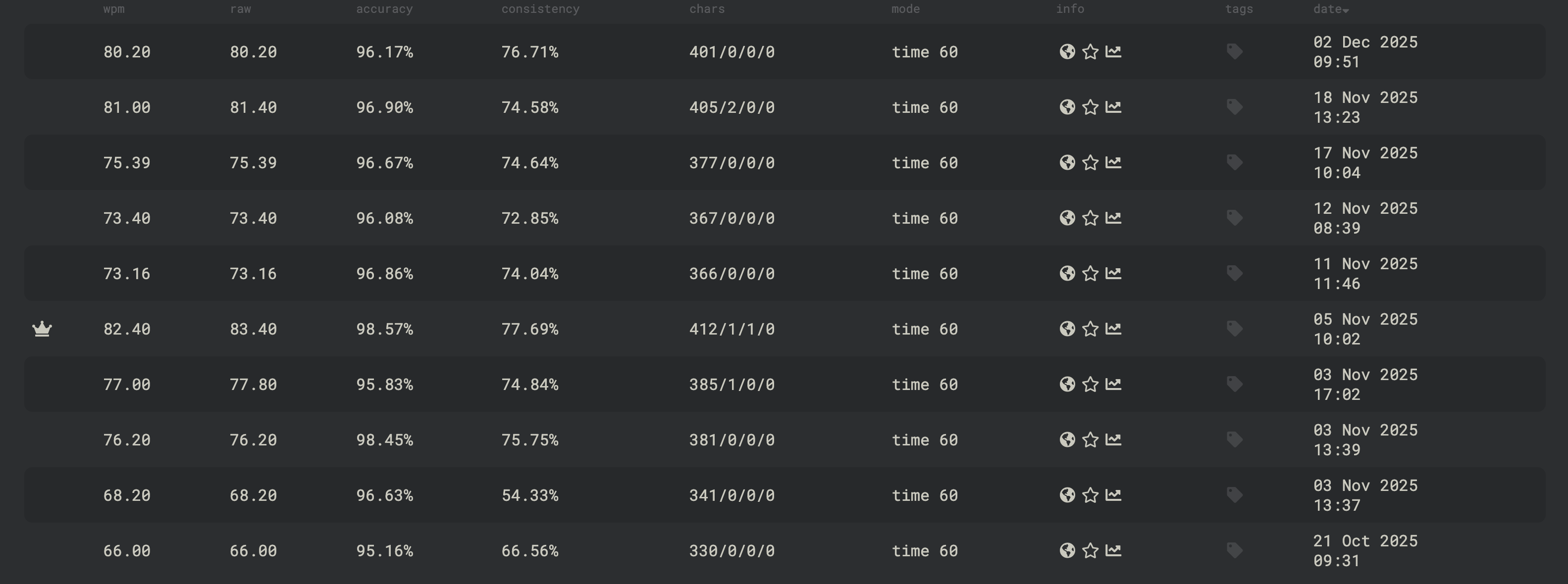Click globe icon in the 66.00 wpm row
The width and height of the screenshot is (1568, 584).
(1067, 550)
